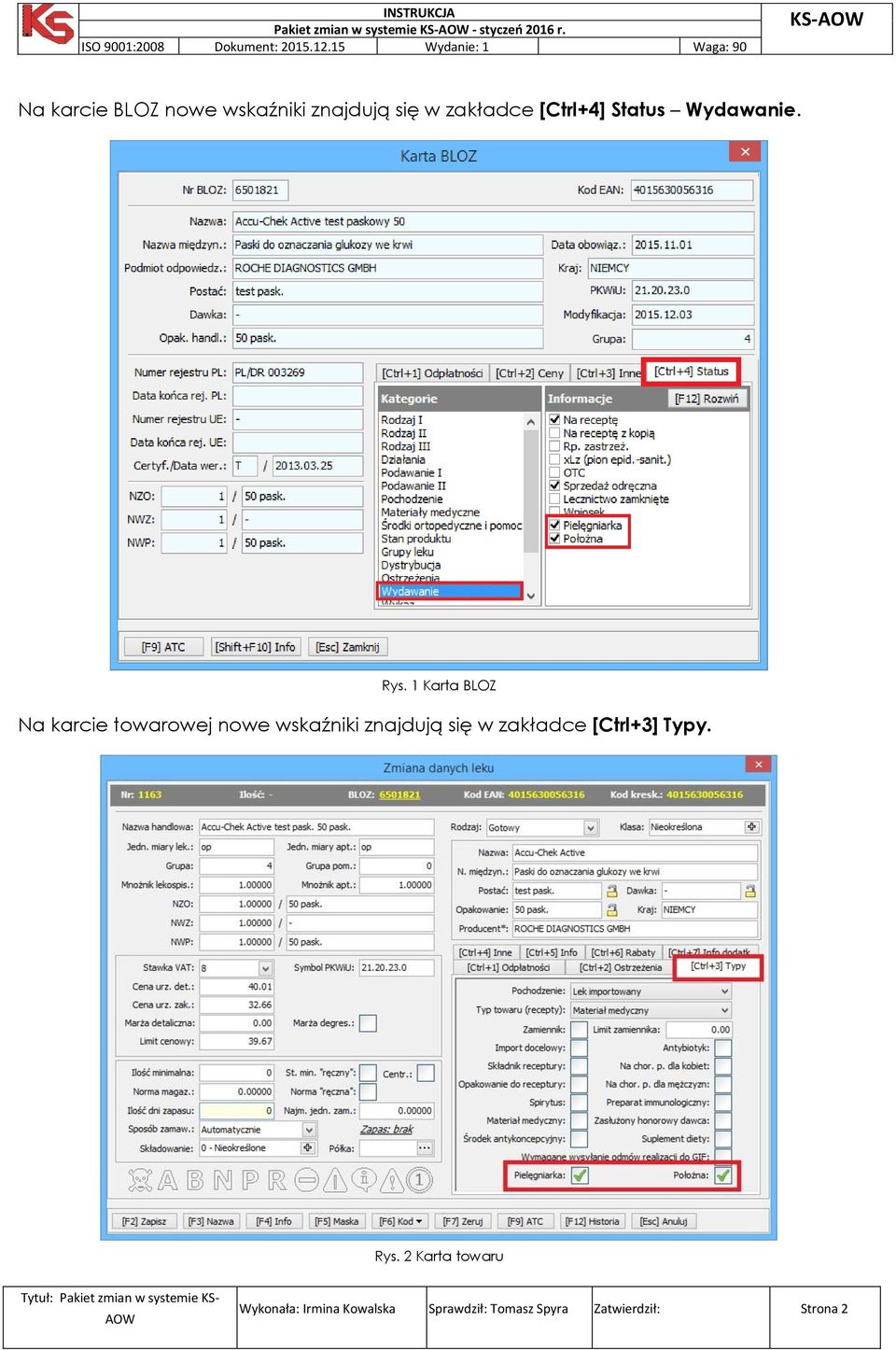Toggle the Antybiotyk checkbox

[723, 1048]
